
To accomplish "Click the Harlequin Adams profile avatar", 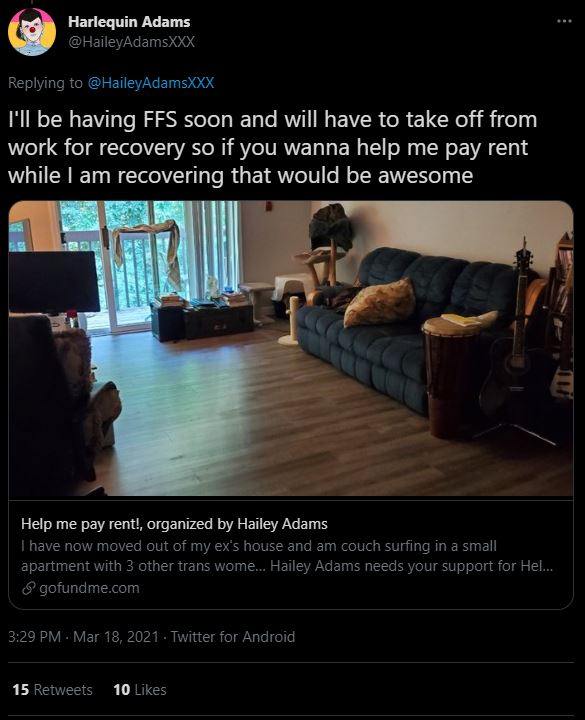I will pyautogui.click(x=32, y=32).
